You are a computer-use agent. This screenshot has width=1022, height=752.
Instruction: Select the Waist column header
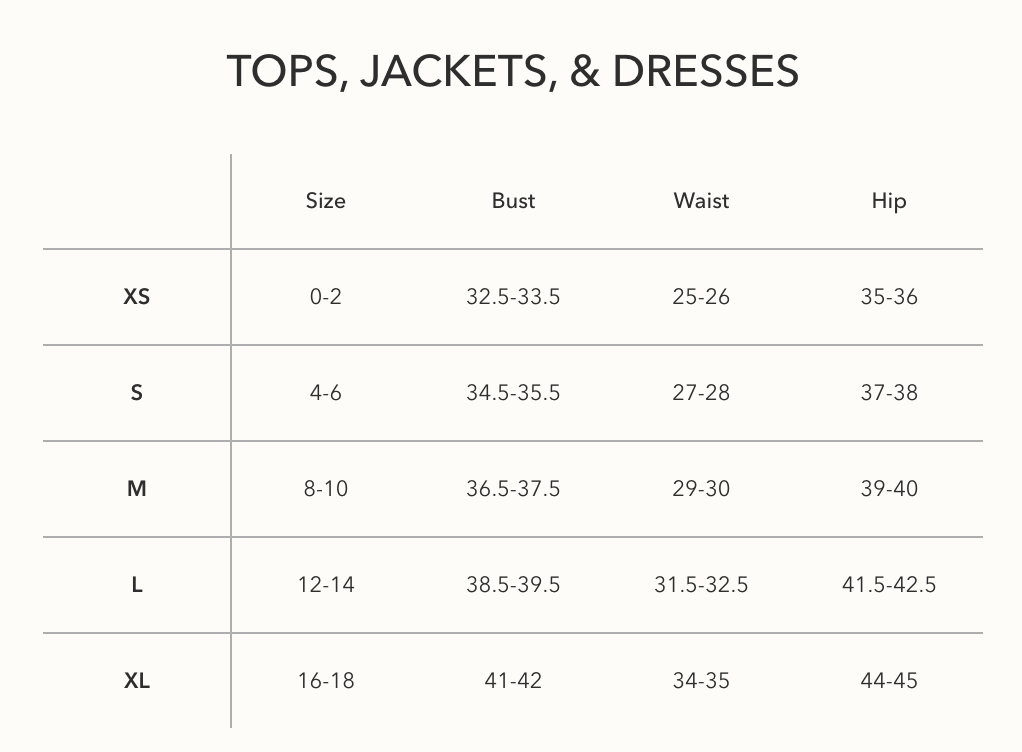pos(701,201)
